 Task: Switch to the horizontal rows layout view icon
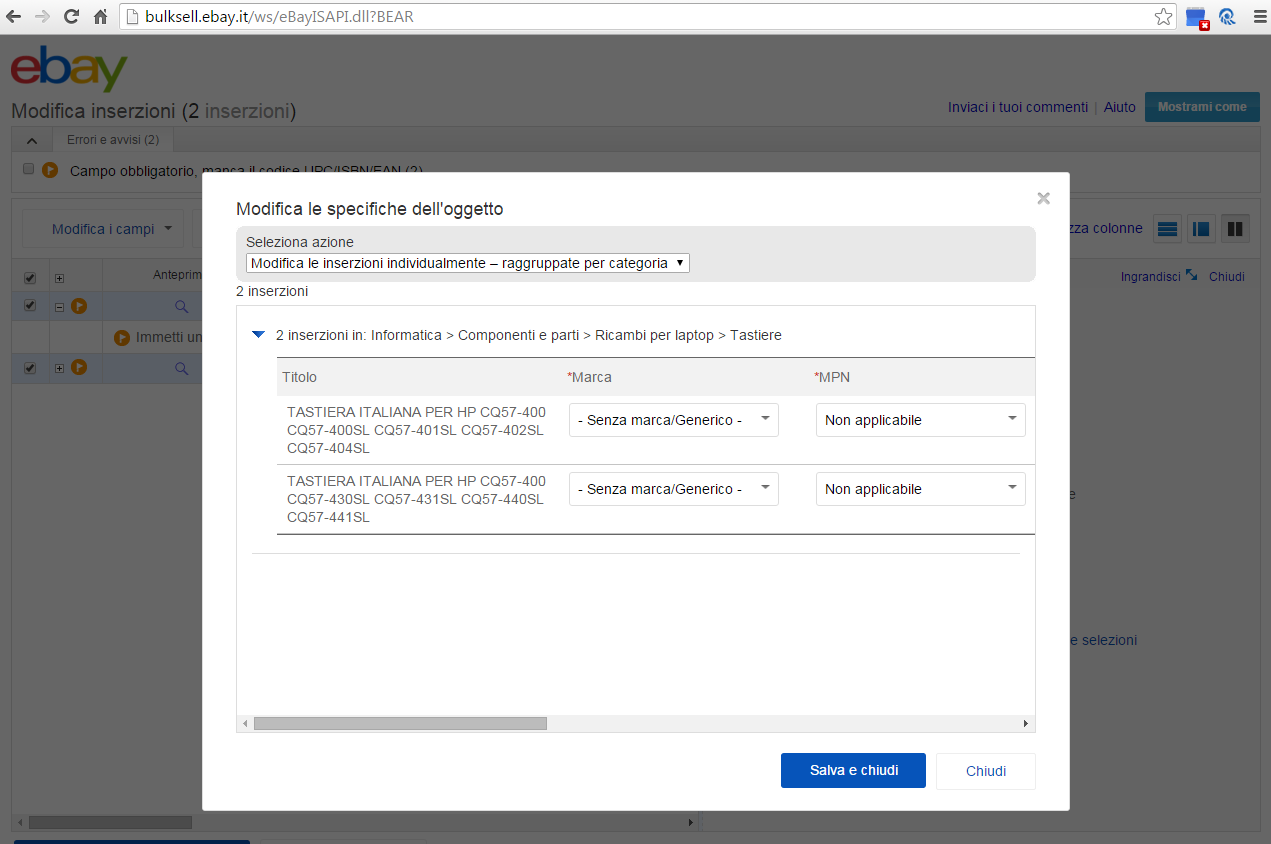pos(1167,229)
